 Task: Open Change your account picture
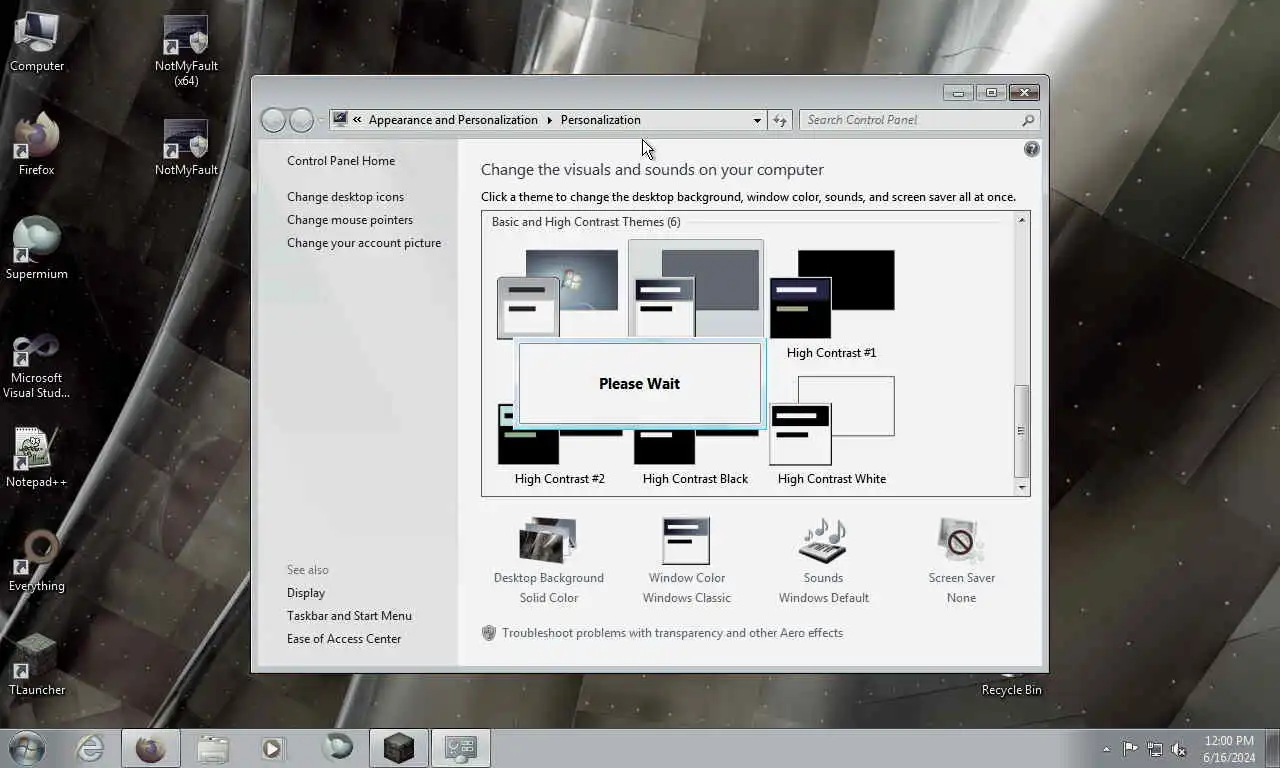[x=364, y=243]
